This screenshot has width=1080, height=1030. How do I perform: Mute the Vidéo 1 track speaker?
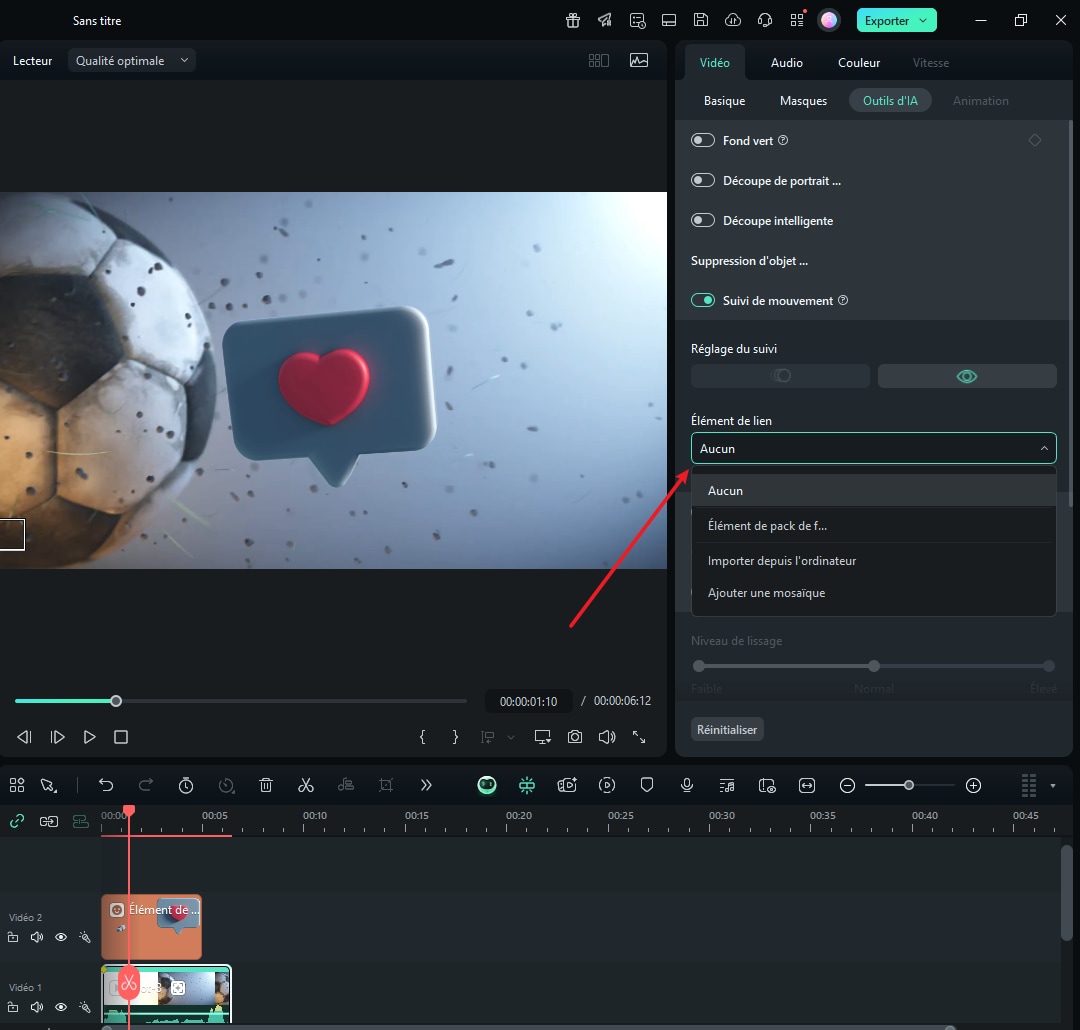[x=37, y=1007]
